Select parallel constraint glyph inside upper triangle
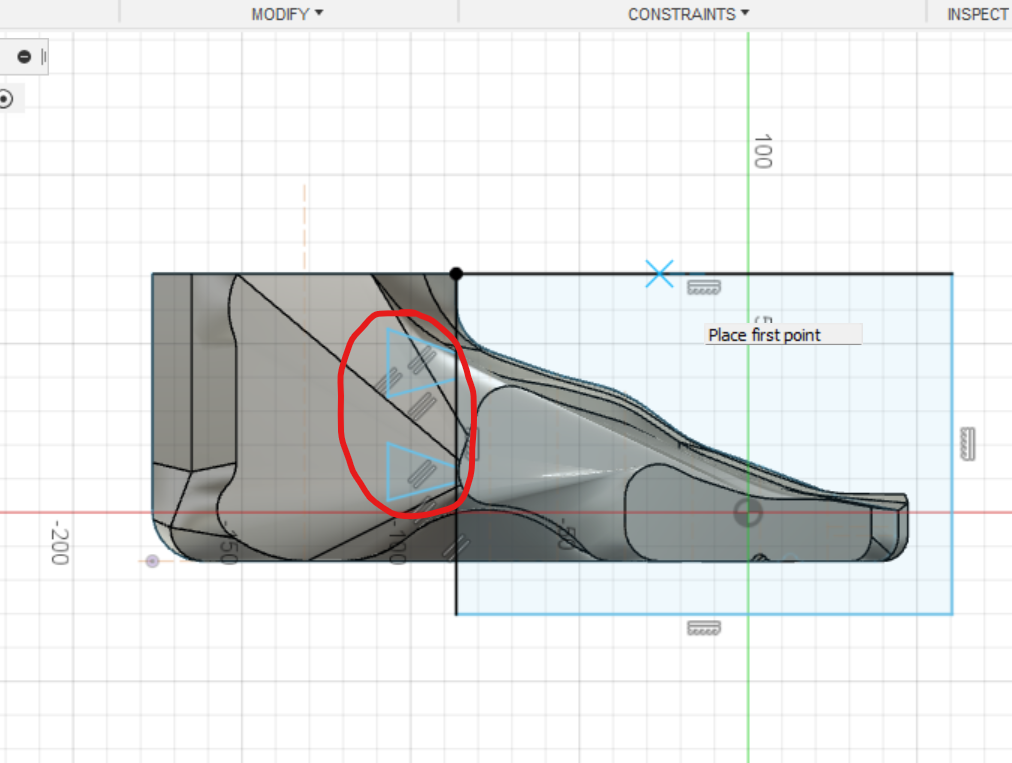1012x763 pixels. click(x=422, y=359)
